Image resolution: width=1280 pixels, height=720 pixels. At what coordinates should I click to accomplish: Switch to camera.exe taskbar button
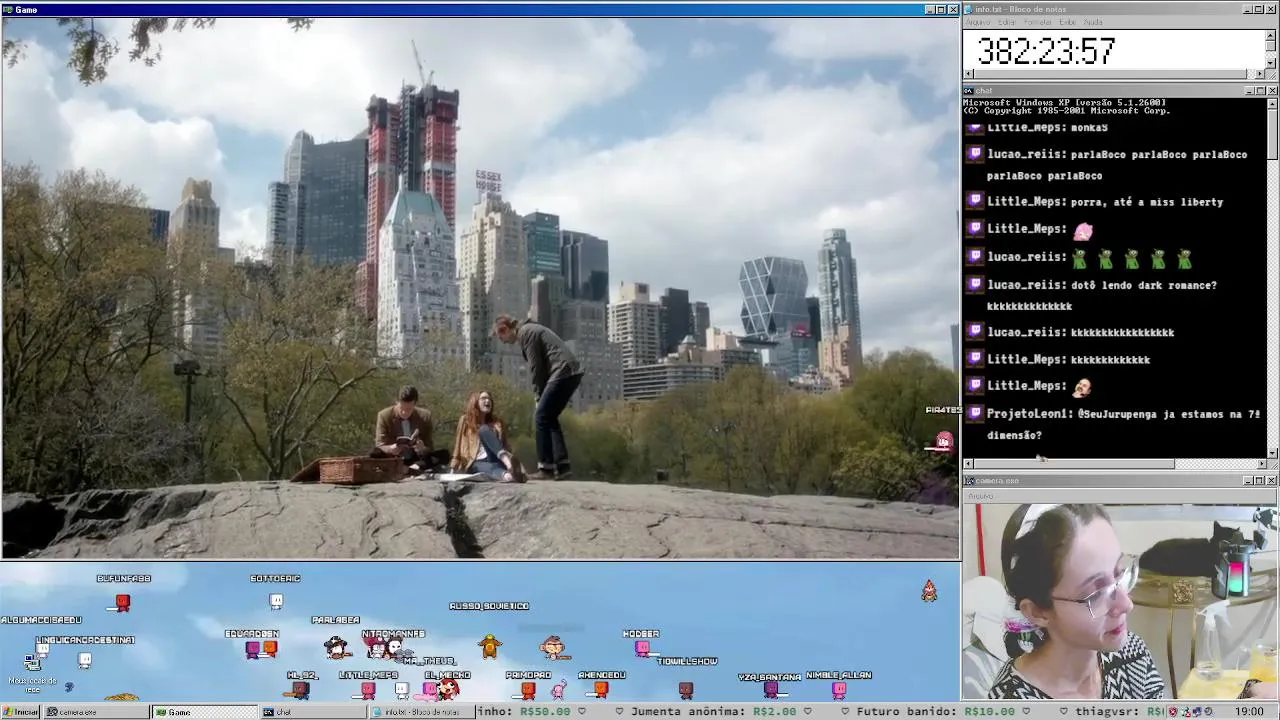pyautogui.click(x=96, y=712)
